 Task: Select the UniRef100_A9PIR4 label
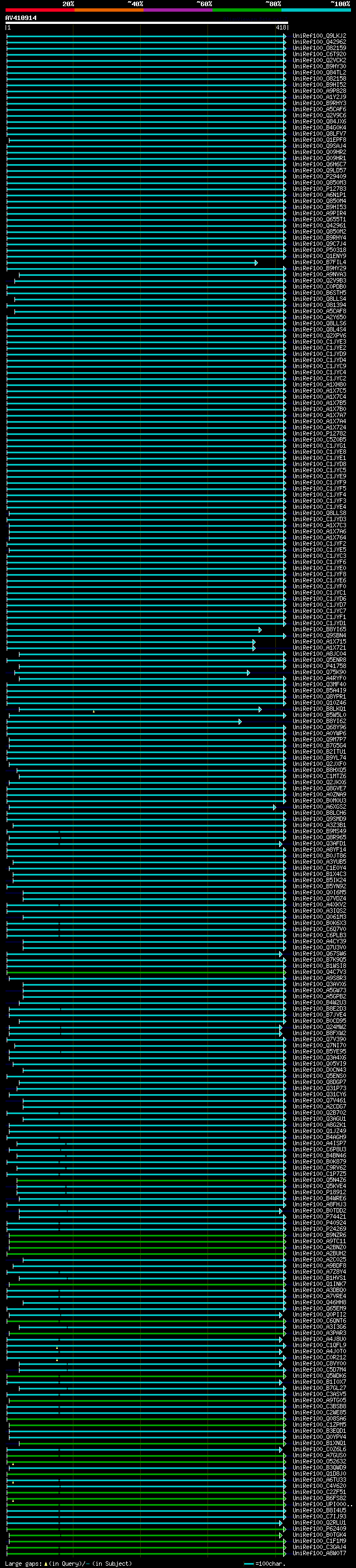pos(319,213)
